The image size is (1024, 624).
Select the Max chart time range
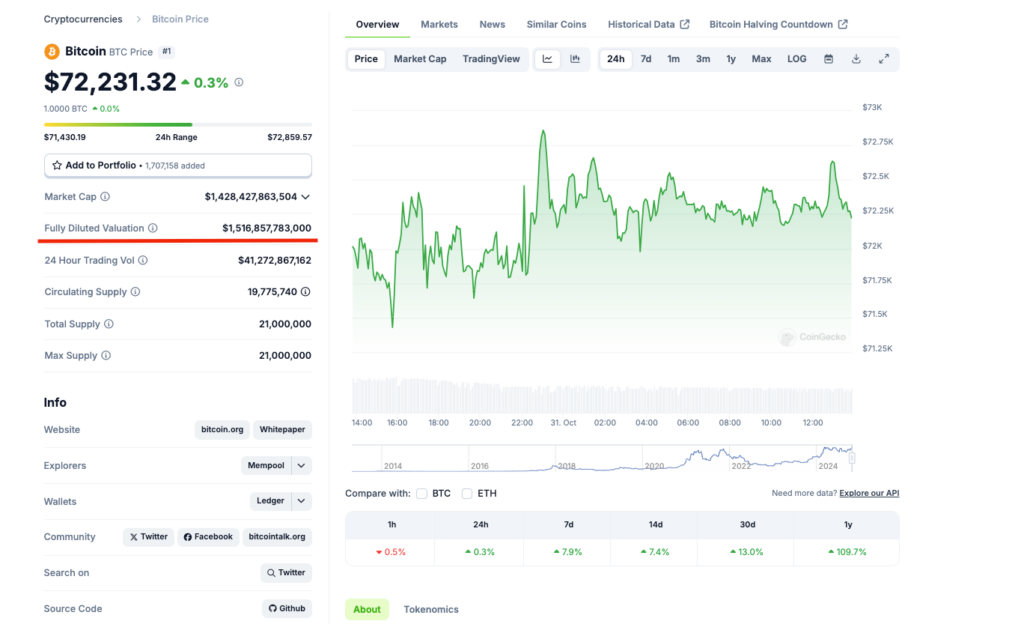coord(761,59)
